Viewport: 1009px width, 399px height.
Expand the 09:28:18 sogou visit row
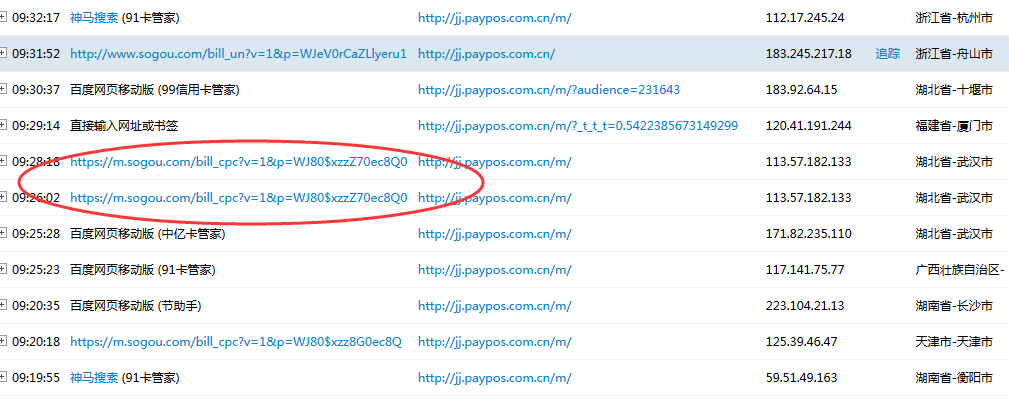coord(3,162)
